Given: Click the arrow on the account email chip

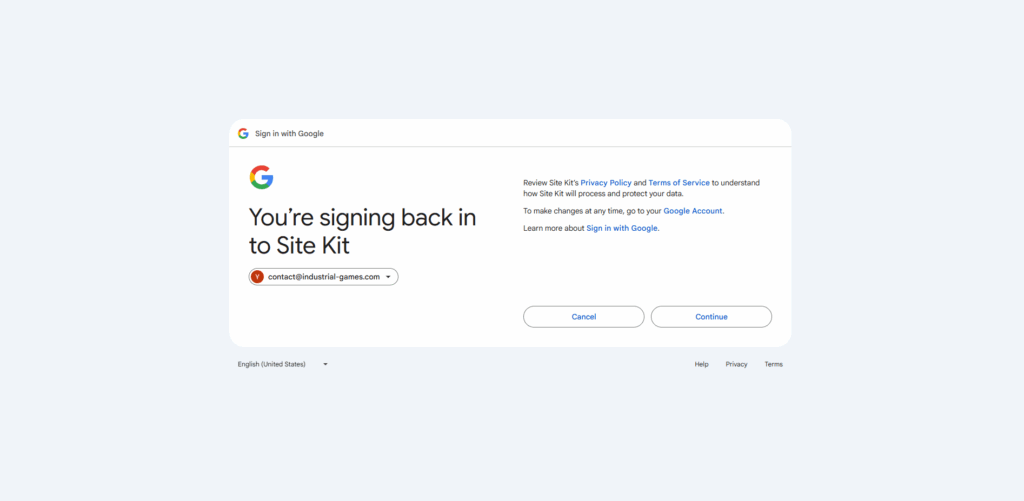Looking at the screenshot, I should 388,277.
